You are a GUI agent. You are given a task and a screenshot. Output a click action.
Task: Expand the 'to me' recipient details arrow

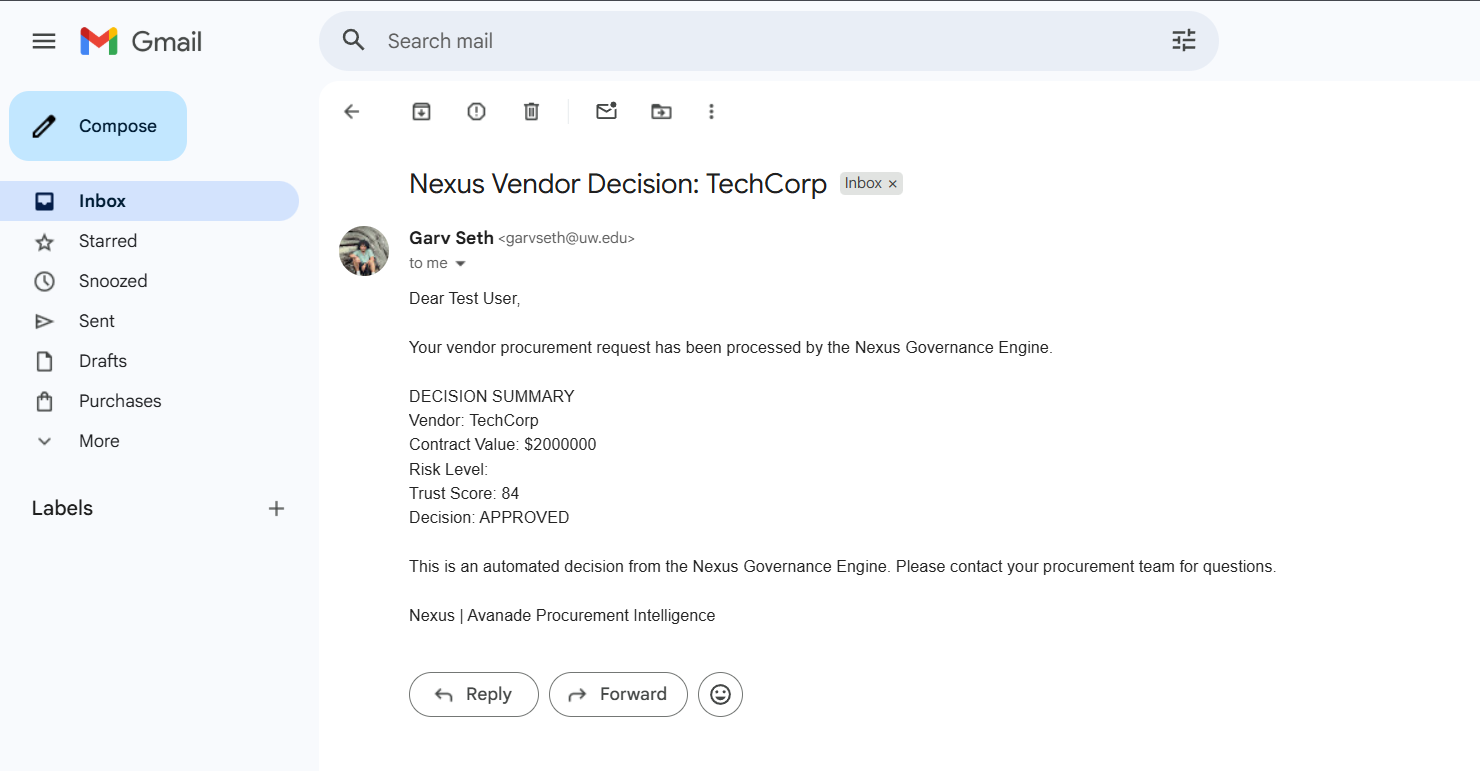(461, 264)
